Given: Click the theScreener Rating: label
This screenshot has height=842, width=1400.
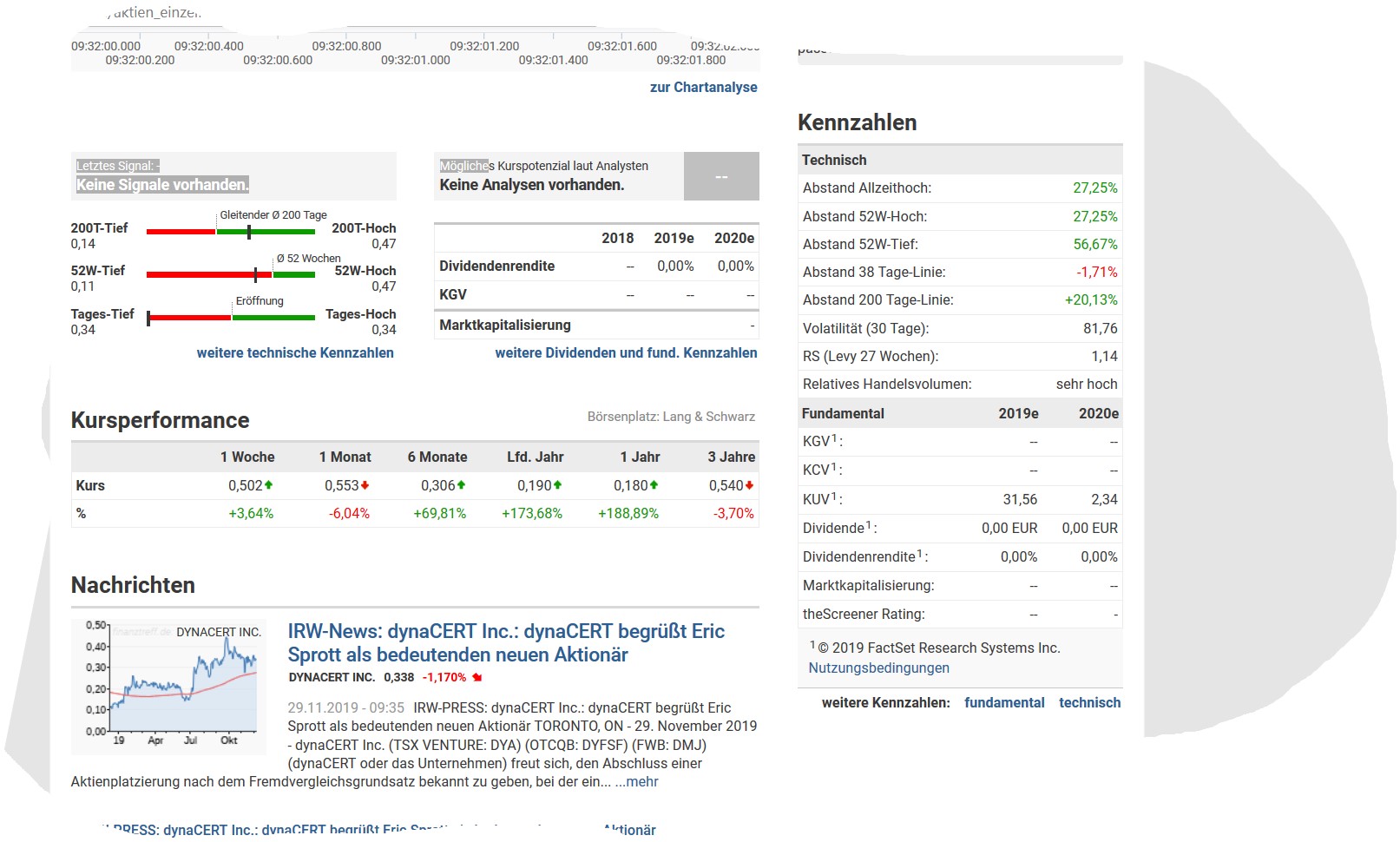Looking at the screenshot, I should pyautogui.click(x=864, y=614).
